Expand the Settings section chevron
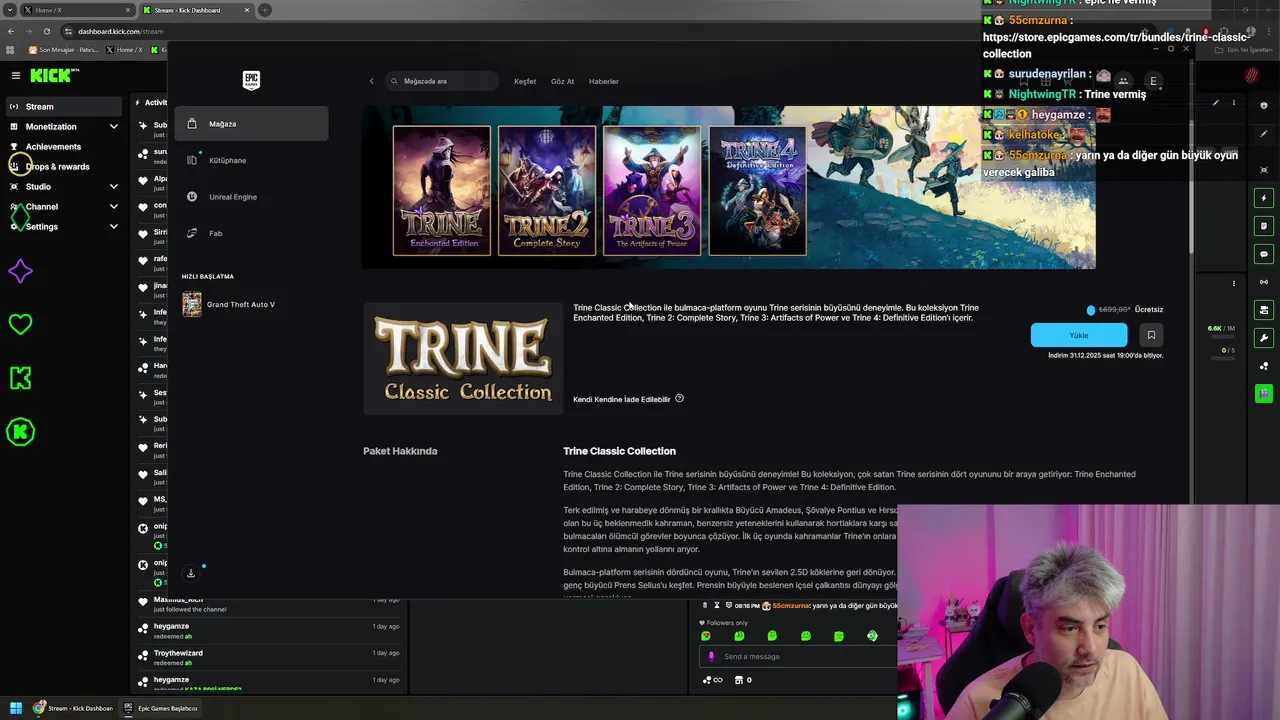Image resolution: width=1280 pixels, height=720 pixels. [x=113, y=227]
